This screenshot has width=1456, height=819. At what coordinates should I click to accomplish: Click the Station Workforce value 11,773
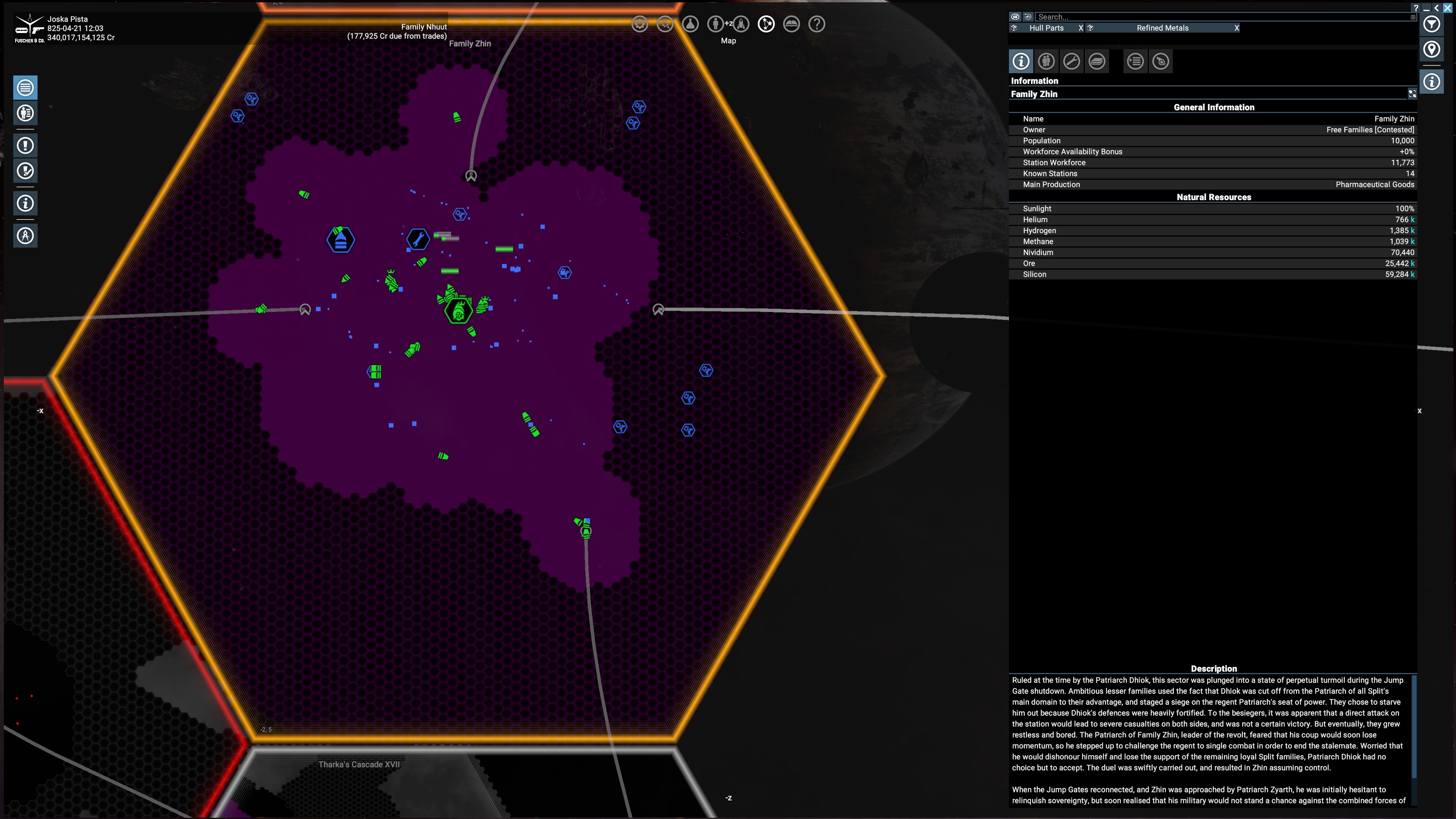(x=1403, y=163)
